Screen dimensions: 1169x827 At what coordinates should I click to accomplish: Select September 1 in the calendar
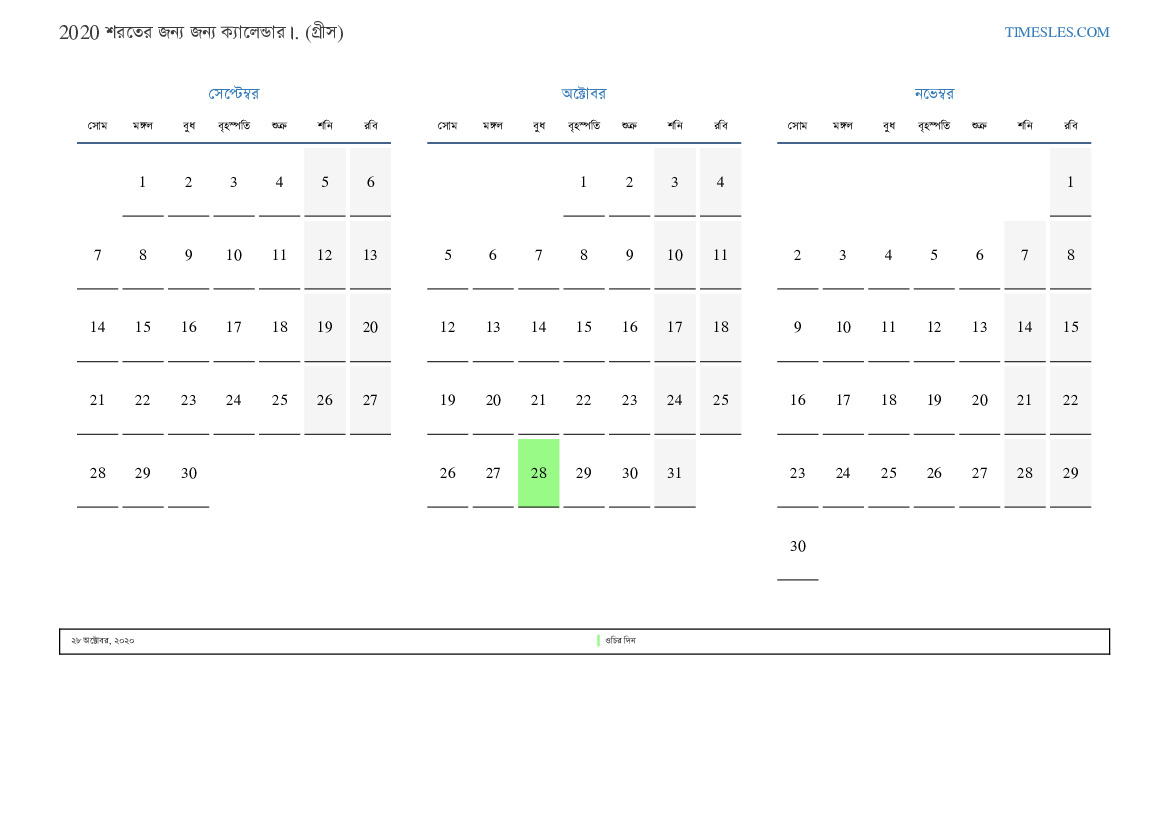click(143, 182)
